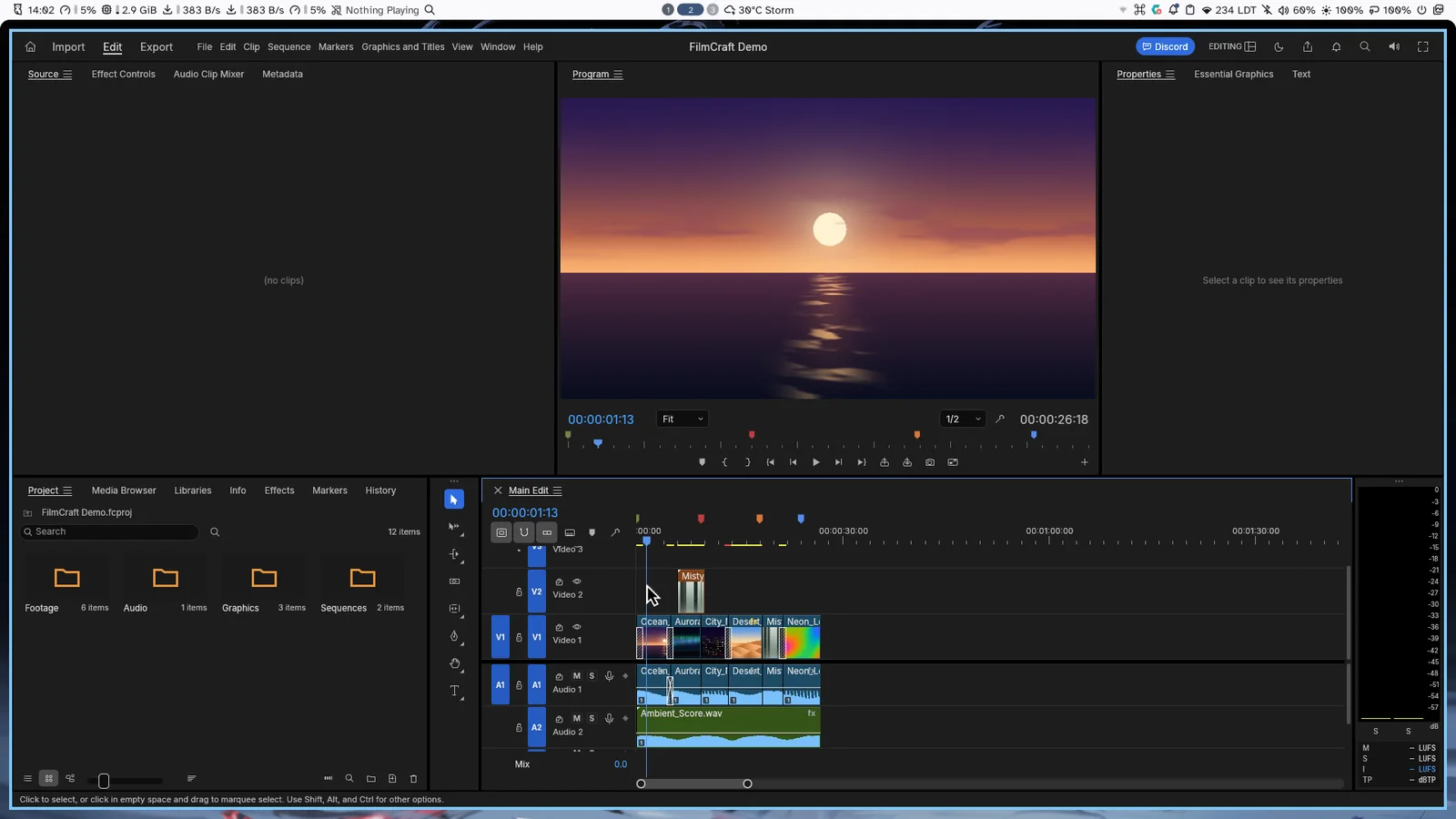The image size is (1456, 819).
Task: Toggle Video 2 track visibility eye
Action: [x=576, y=581]
